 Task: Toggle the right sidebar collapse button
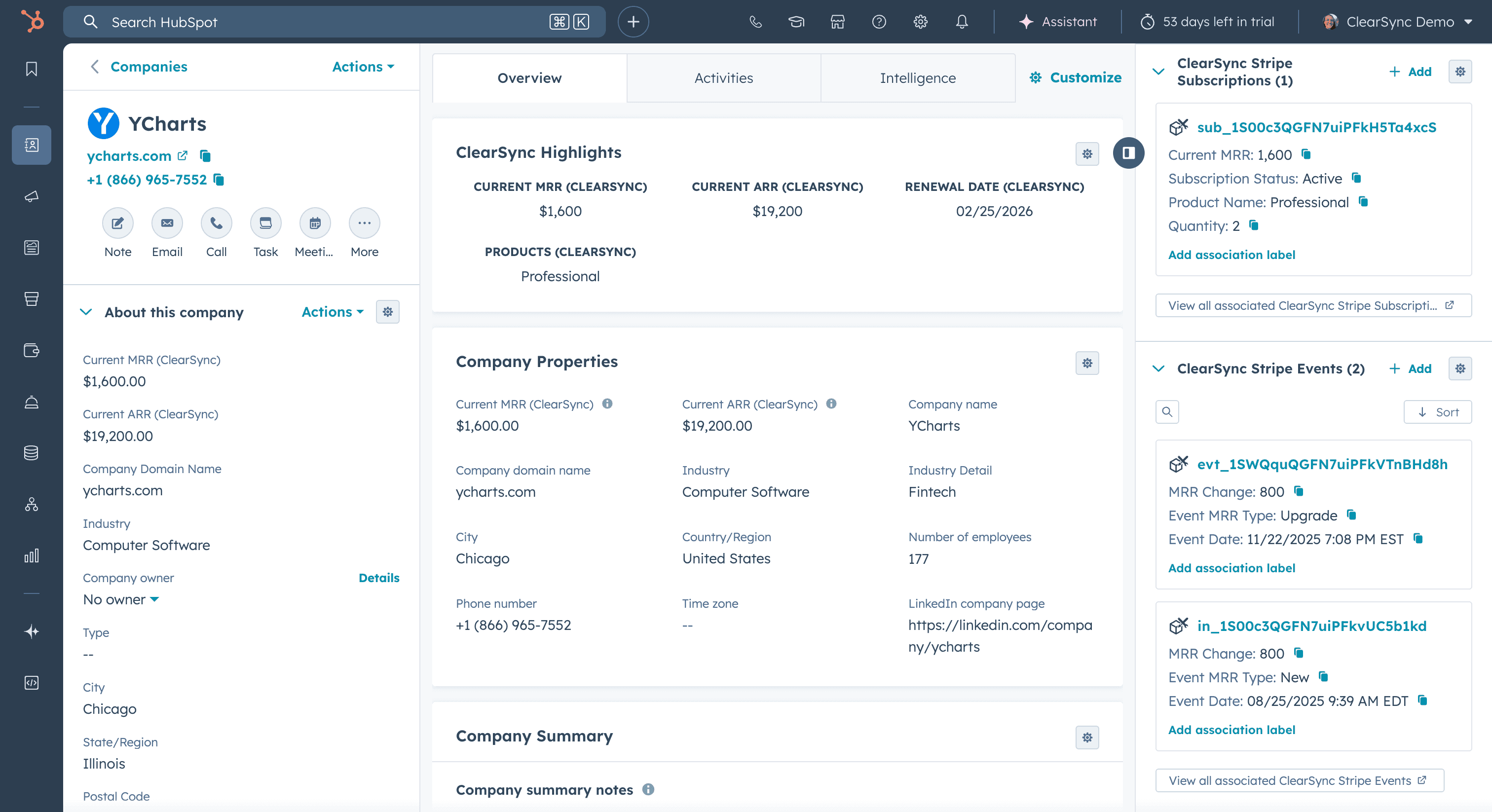tap(1128, 153)
